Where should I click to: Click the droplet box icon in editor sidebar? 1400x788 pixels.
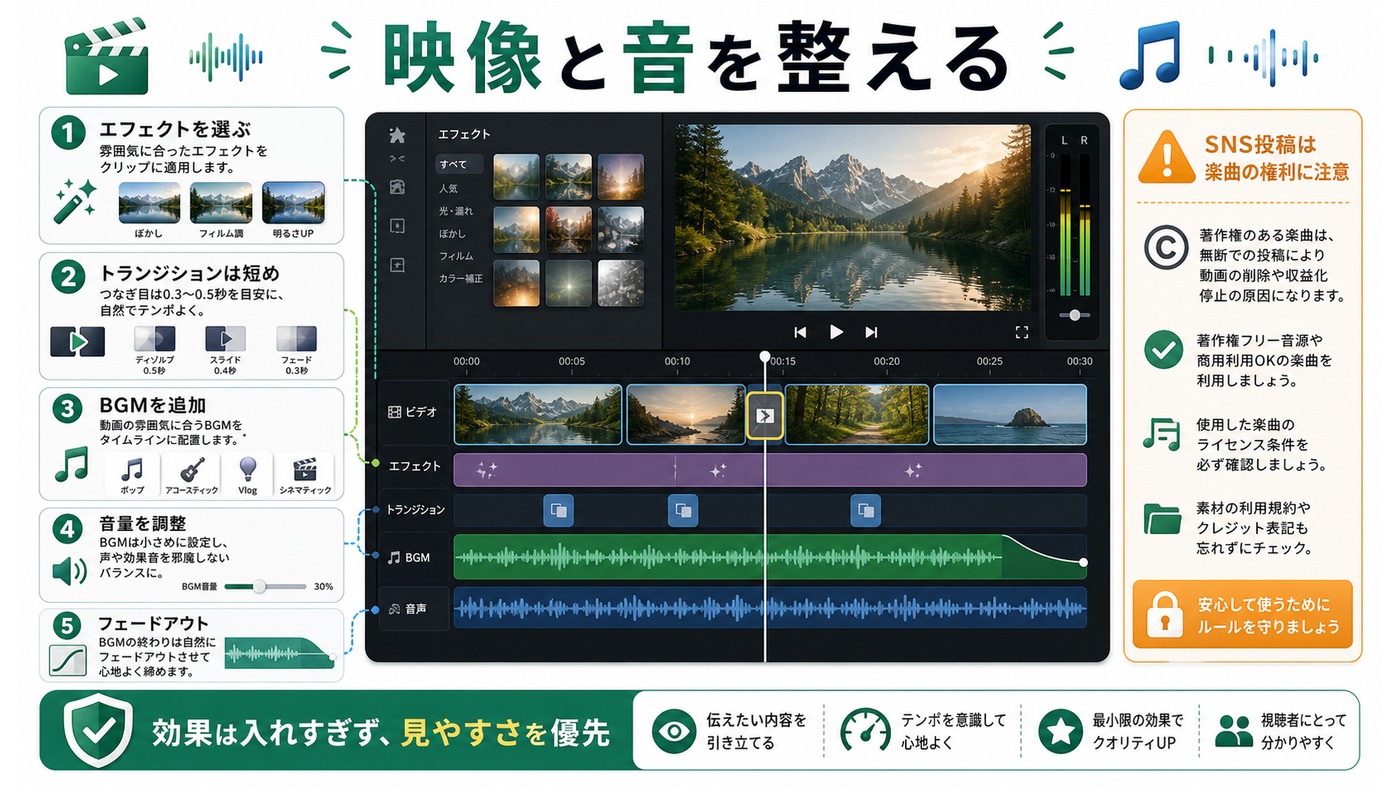click(397, 226)
